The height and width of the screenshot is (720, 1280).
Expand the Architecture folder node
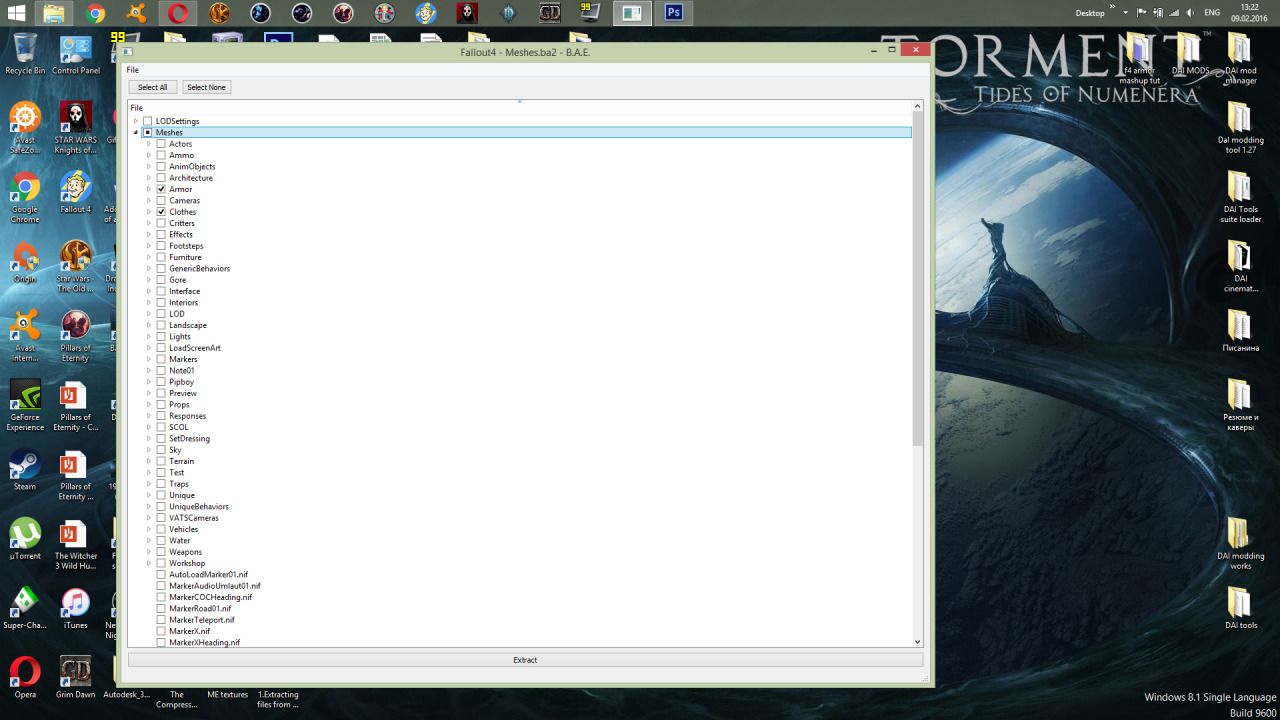(x=149, y=178)
